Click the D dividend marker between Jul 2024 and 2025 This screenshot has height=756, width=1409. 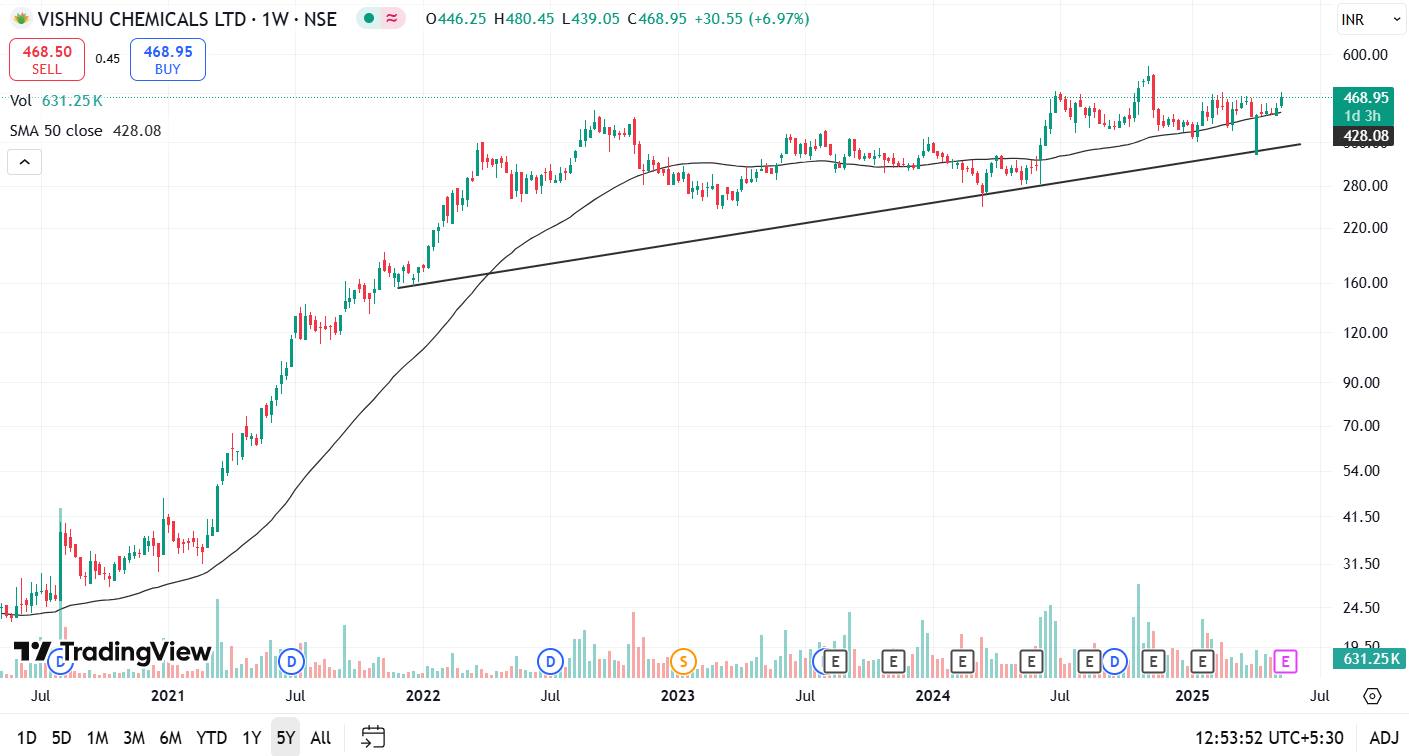[1114, 661]
